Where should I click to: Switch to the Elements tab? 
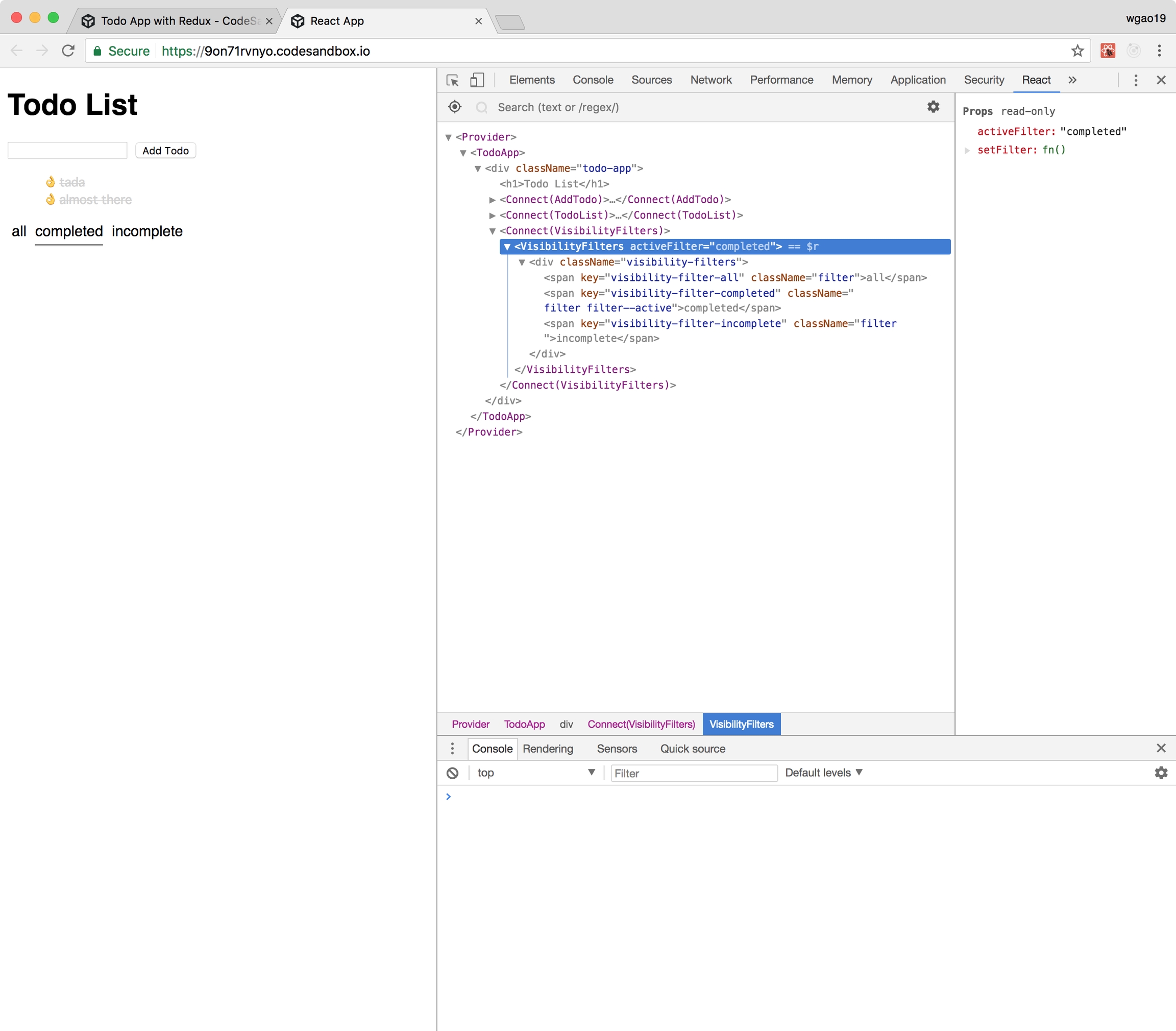click(532, 80)
